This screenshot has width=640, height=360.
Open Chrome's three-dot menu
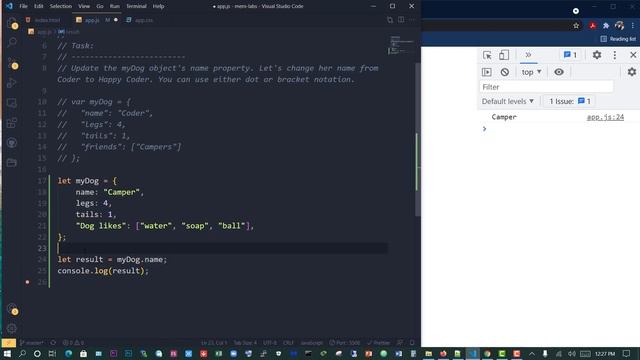(633, 26)
